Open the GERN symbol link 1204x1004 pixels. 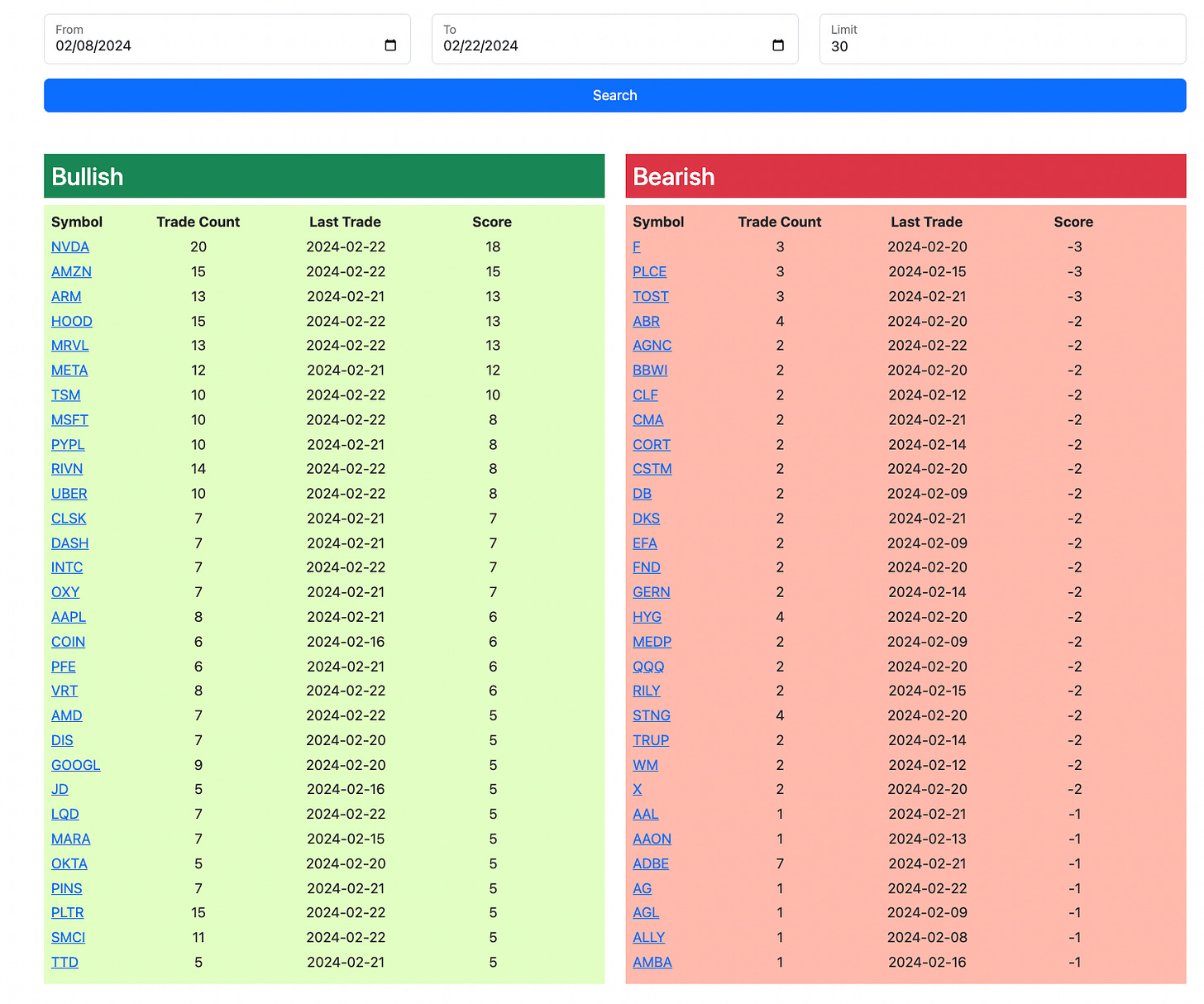click(x=652, y=592)
